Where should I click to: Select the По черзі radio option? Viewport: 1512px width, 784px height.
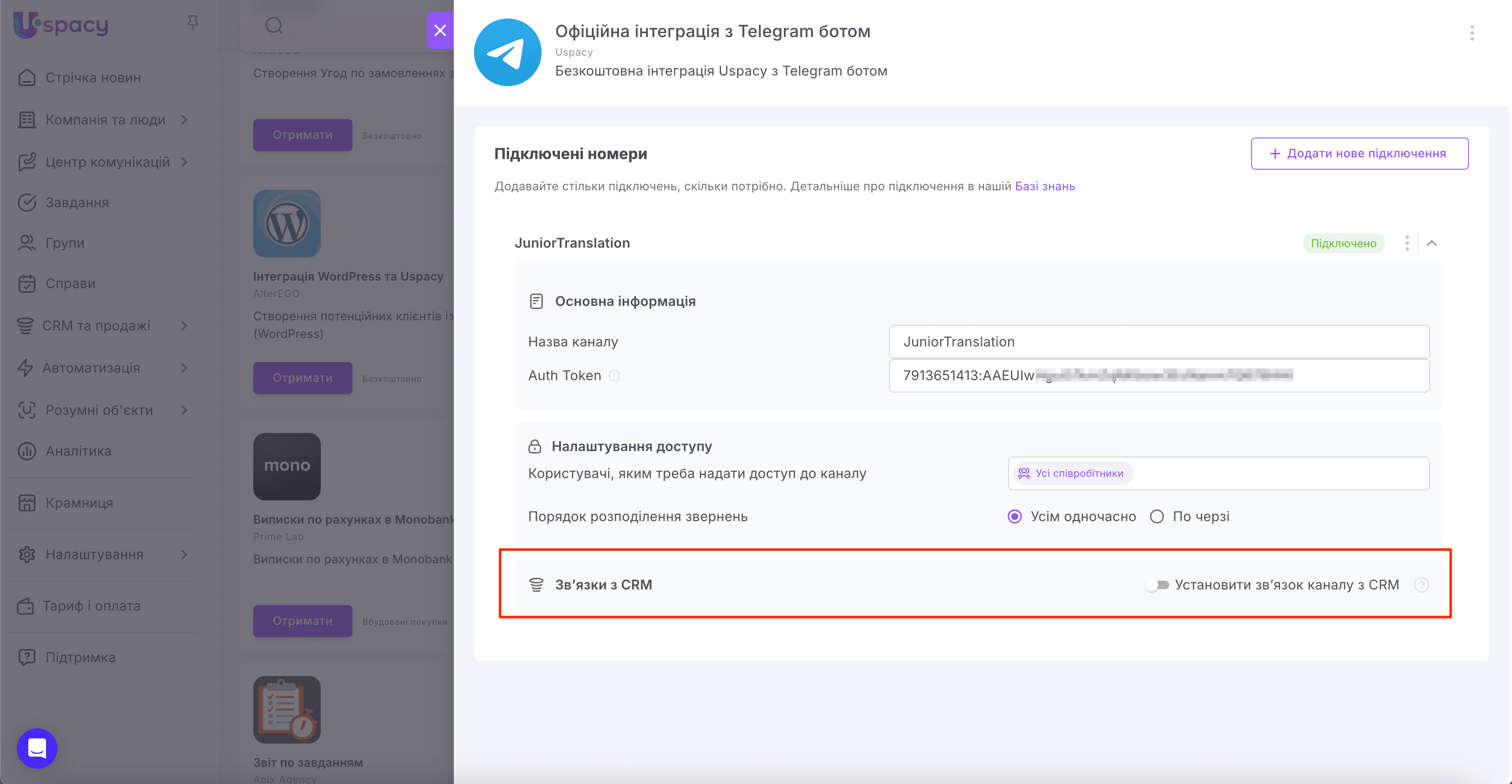coord(1157,516)
